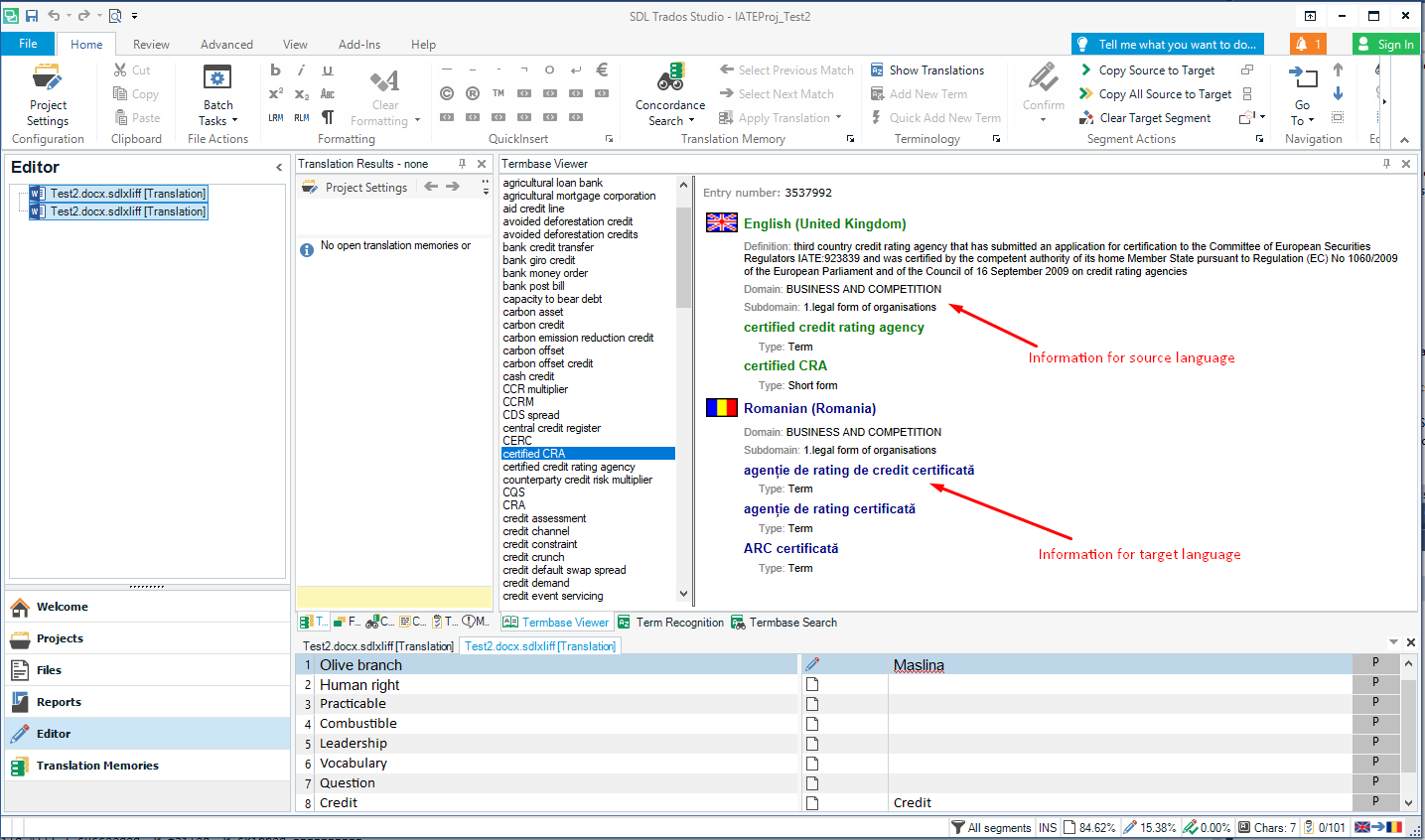Collapse the Editor navigation pane chevron
The image size is (1425, 840).
[x=279, y=168]
